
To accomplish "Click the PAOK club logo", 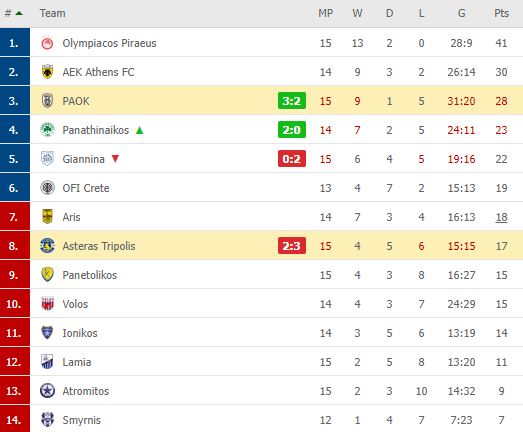I will (47, 101).
